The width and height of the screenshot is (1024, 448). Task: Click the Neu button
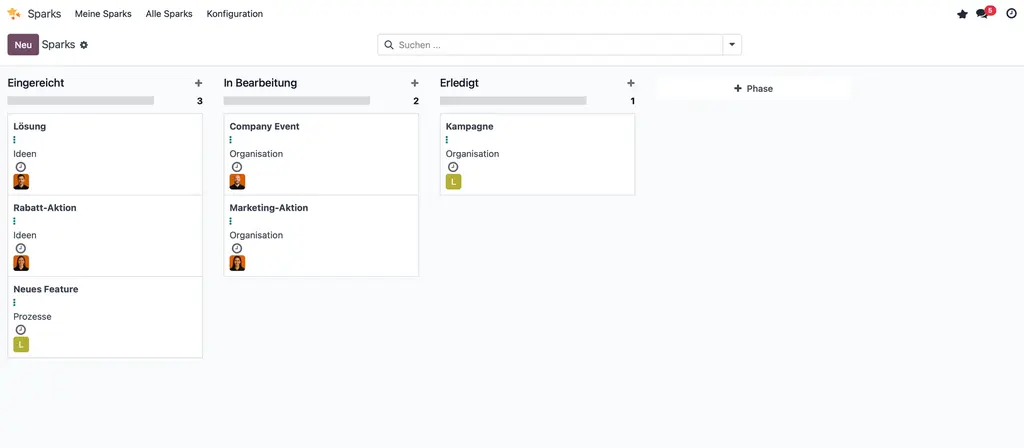[23, 45]
